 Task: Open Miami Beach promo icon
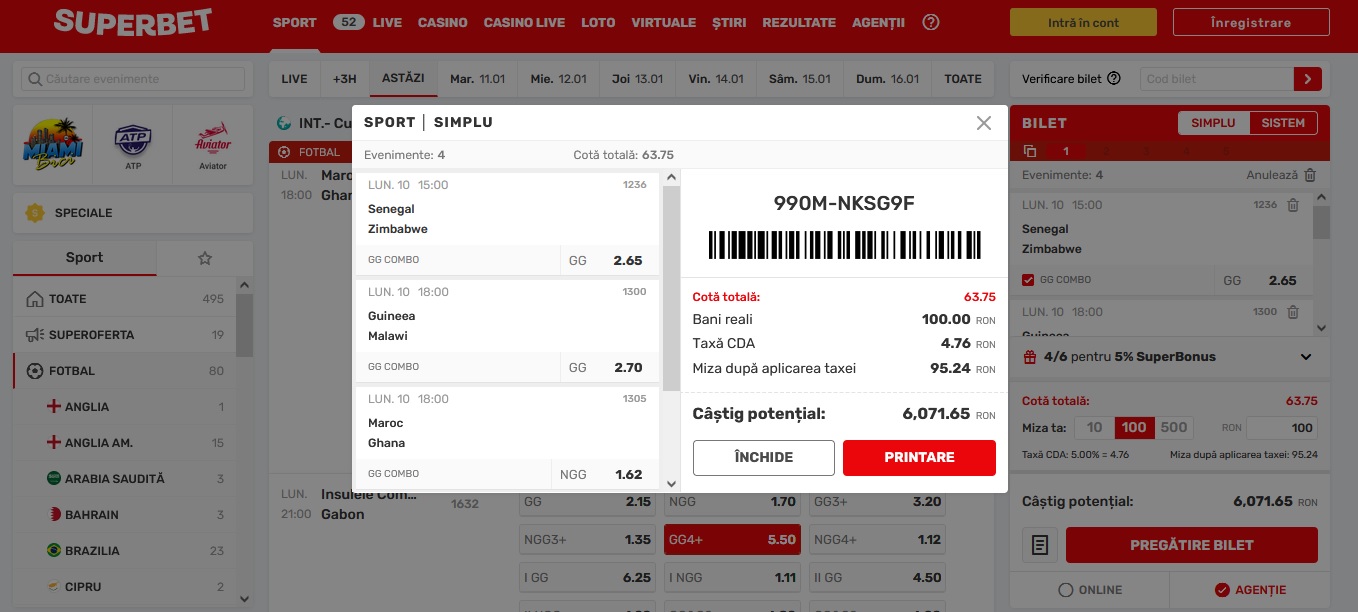click(51, 143)
